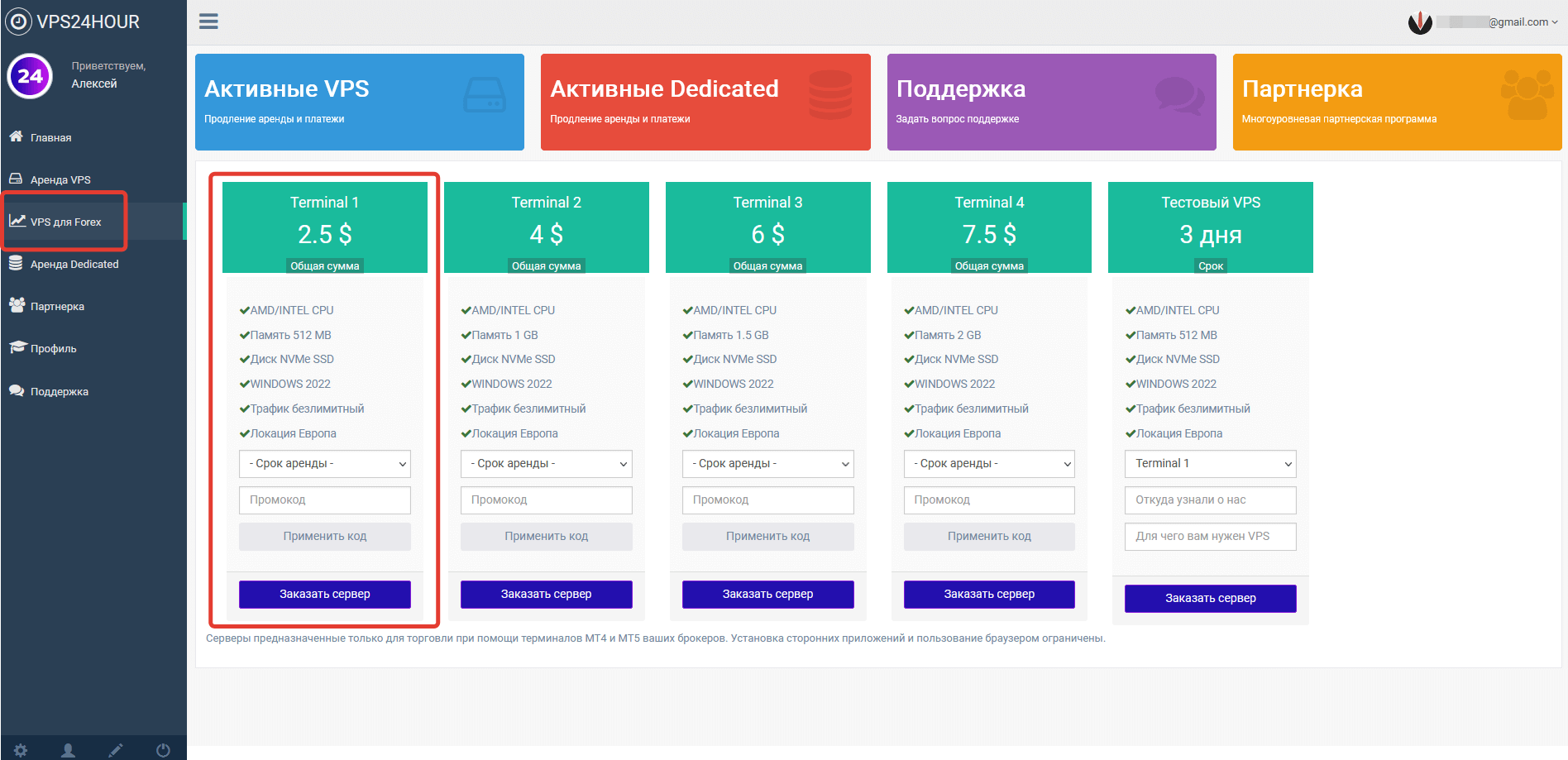Focus the Откуда узнали о нас field
The image size is (1568, 760).
click(x=1211, y=500)
